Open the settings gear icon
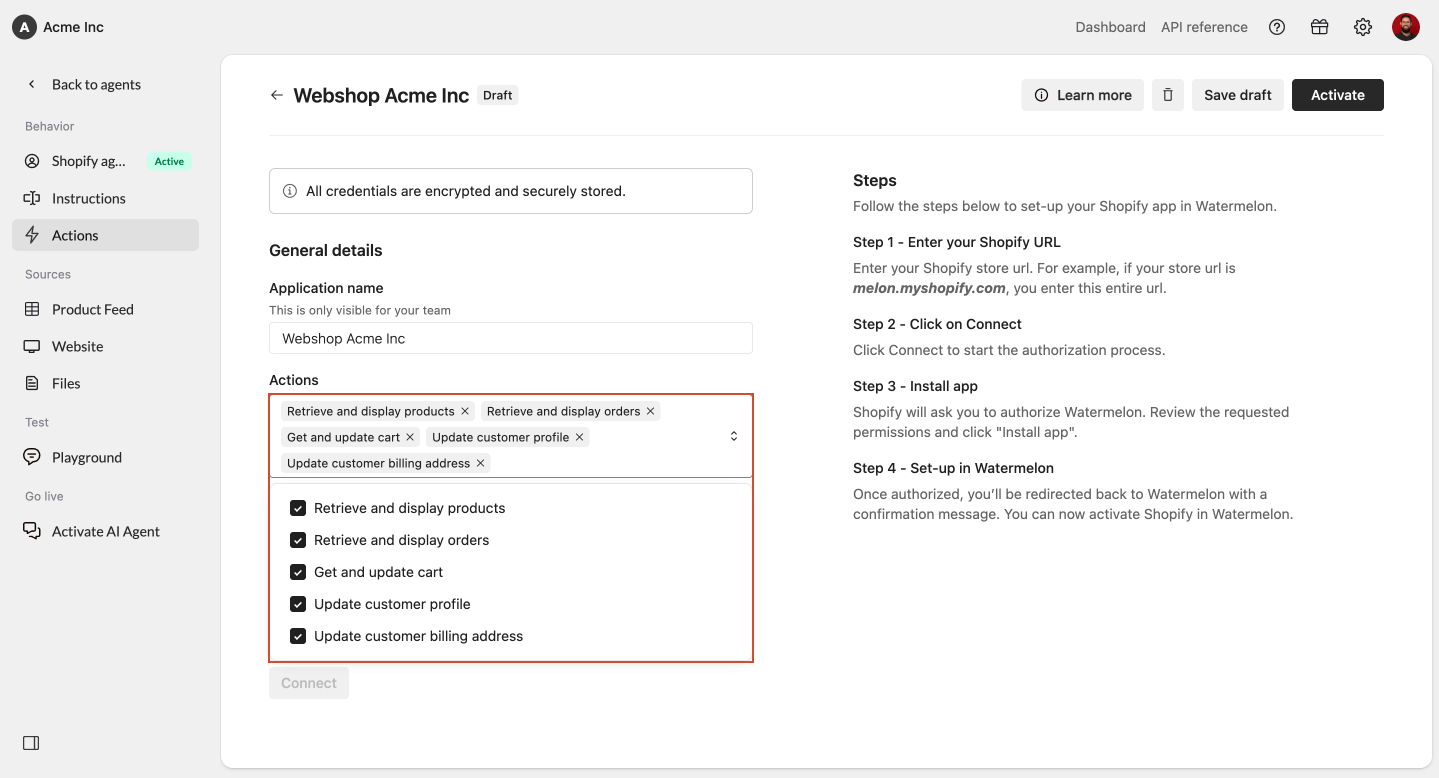The width and height of the screenshot is (1439, 778). [1363, 27]
